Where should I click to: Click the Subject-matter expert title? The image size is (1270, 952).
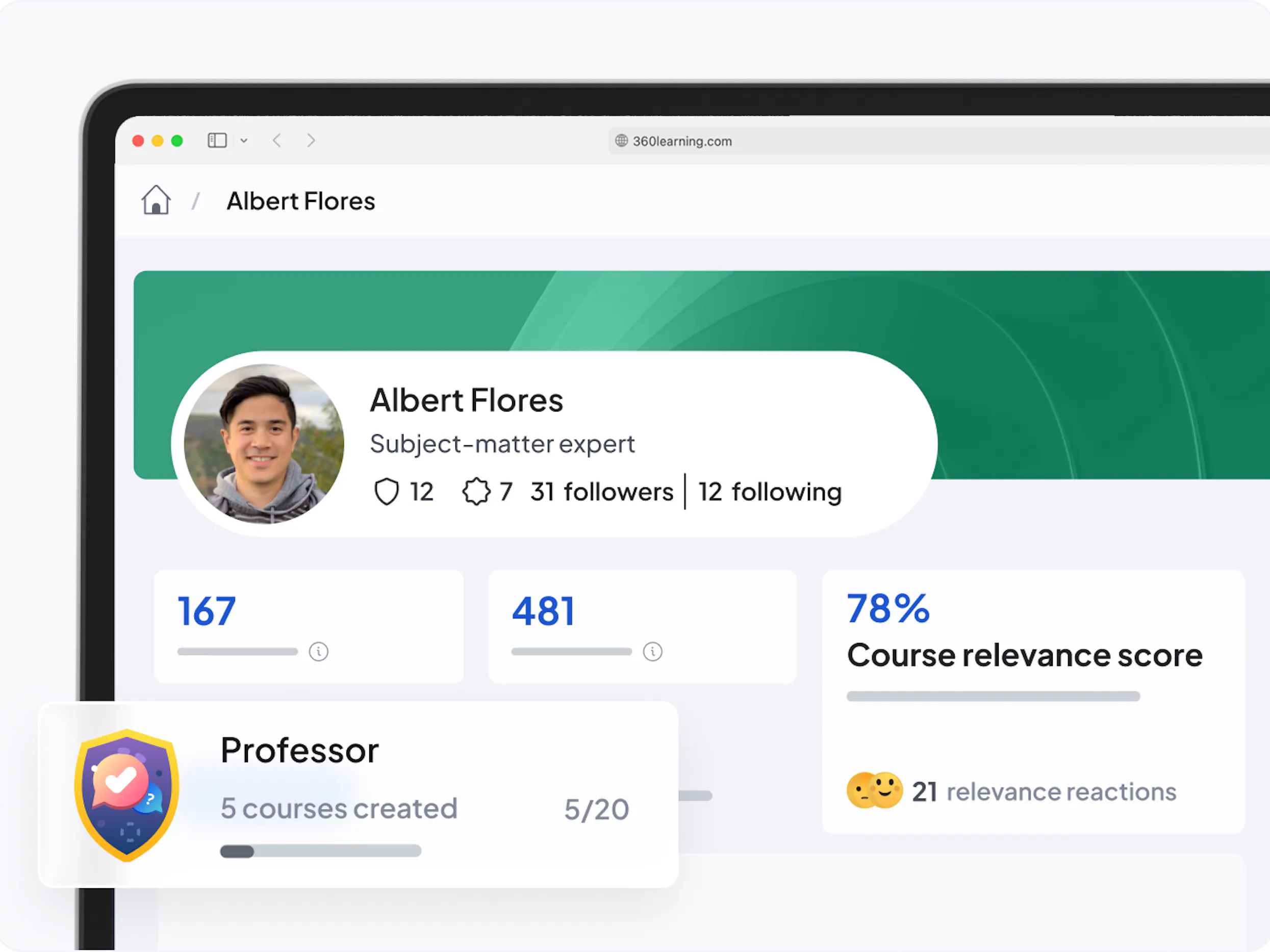[502, 444]
